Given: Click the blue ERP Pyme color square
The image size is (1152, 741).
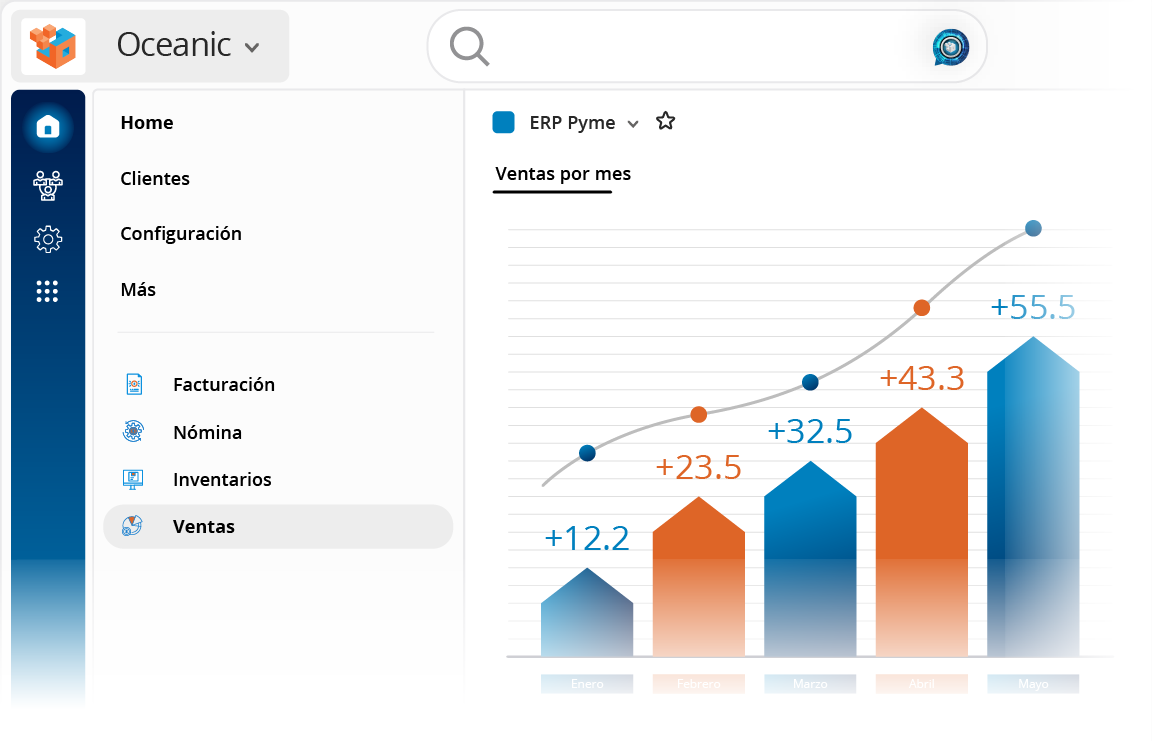Looking at the screenshot, I should pyautogui.click(x=504, y=123).
